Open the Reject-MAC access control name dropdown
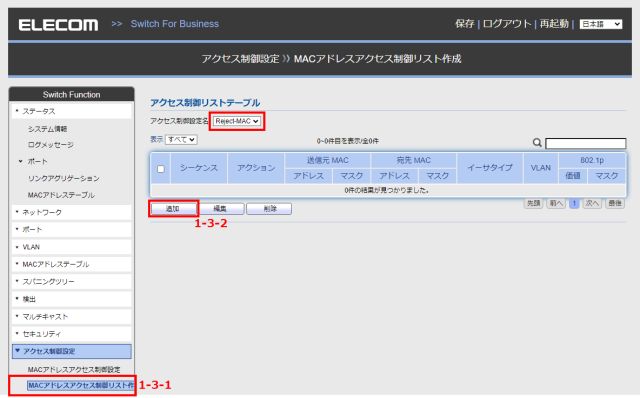This screenshot has width=640, height=398. pyautogui.click(x=237, y=121)
